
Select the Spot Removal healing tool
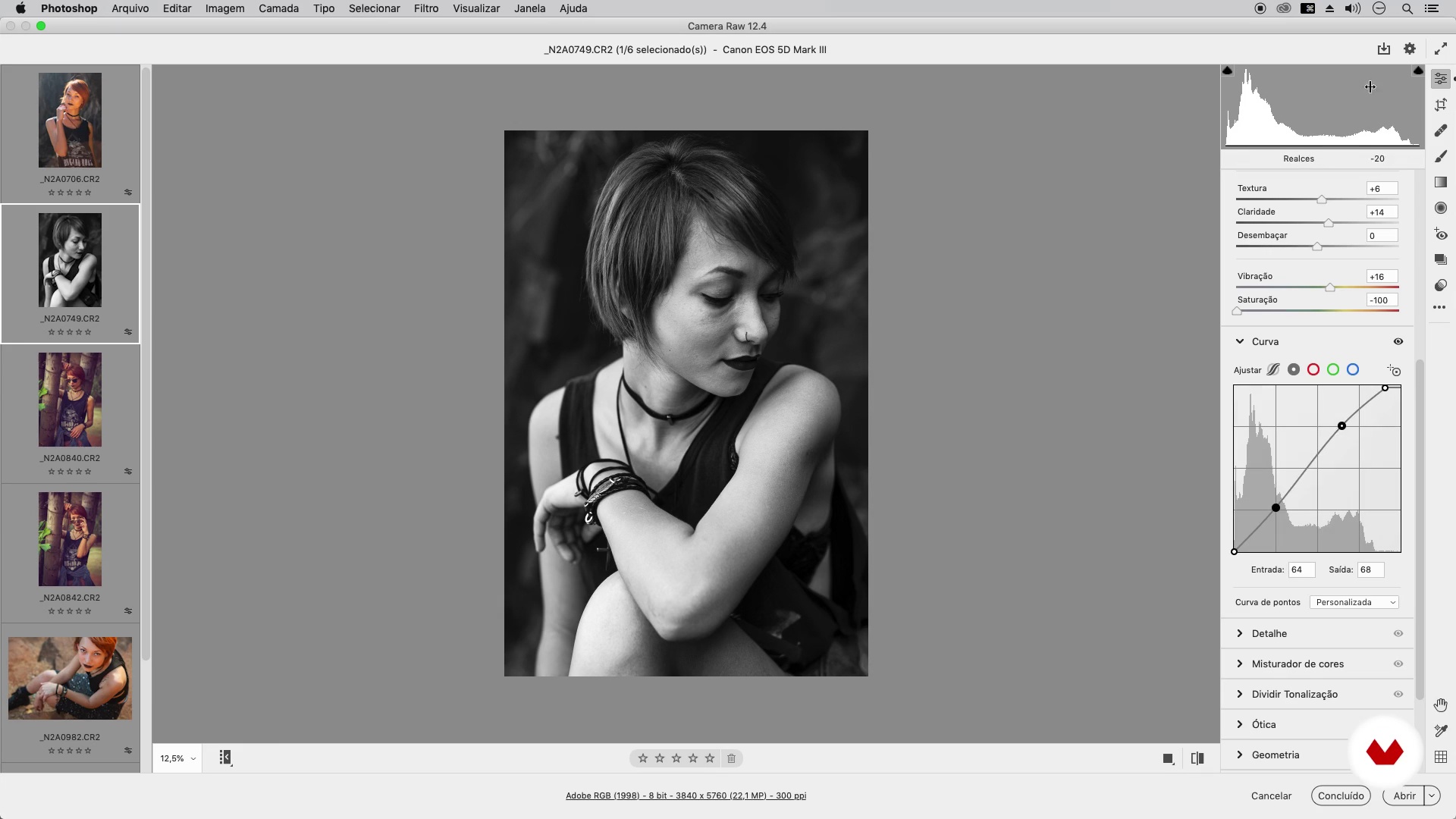(x=1441, y=130)
